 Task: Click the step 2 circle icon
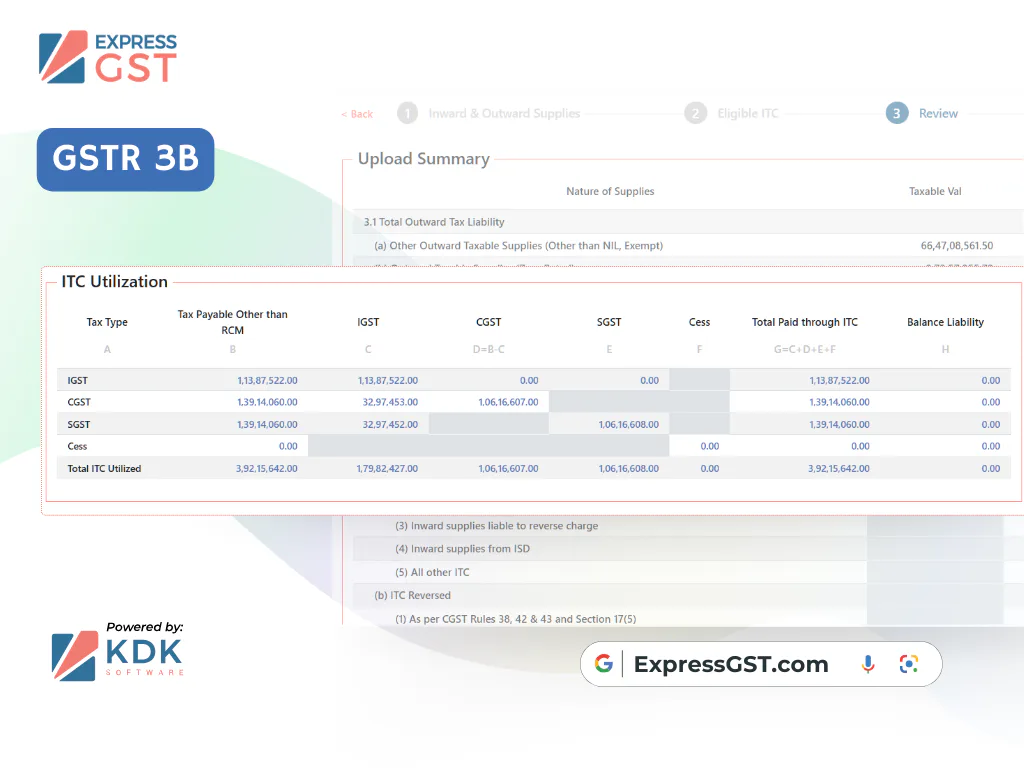point(696,114)
